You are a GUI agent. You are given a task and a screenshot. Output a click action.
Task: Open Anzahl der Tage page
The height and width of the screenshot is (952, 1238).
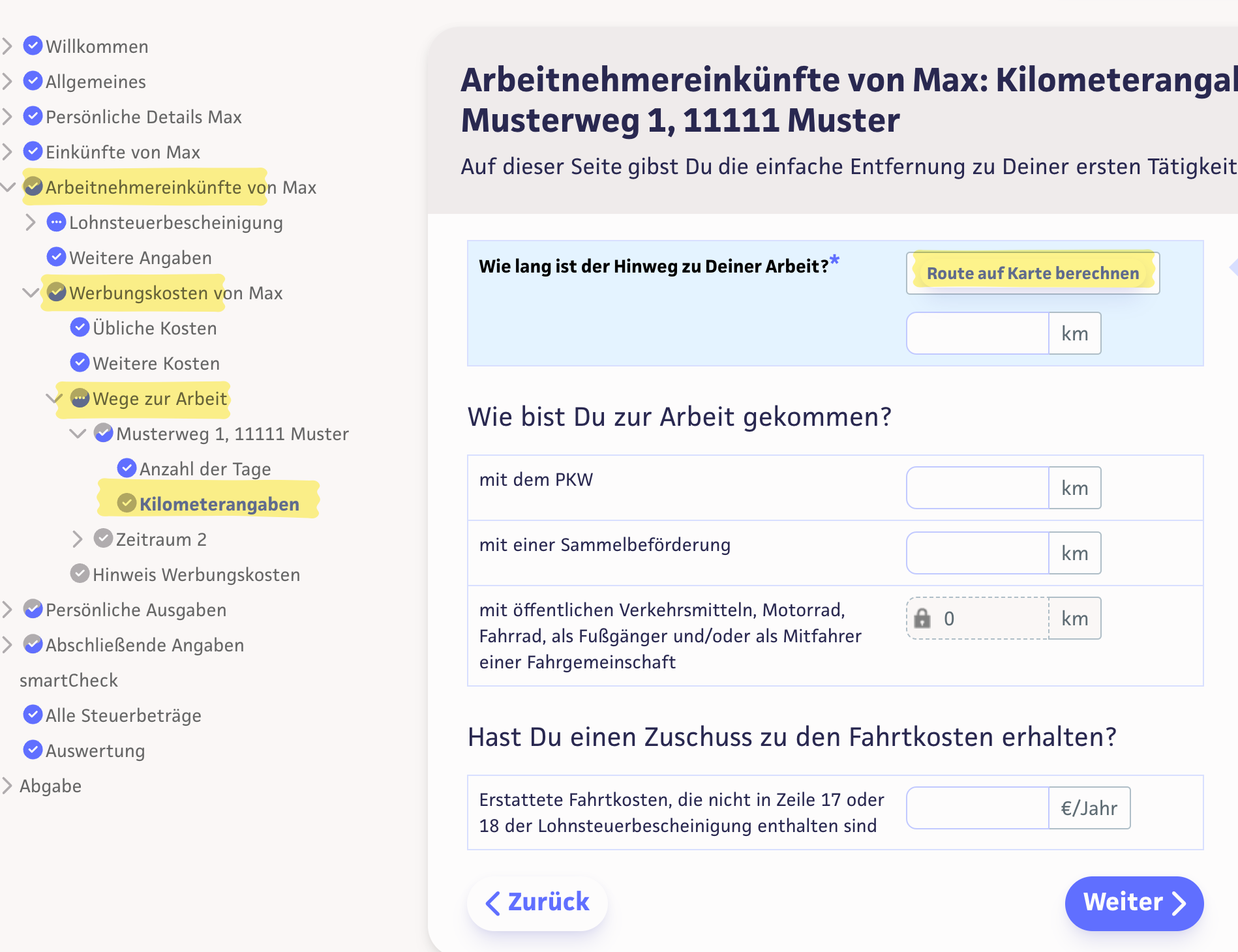[x=205, y=469]
